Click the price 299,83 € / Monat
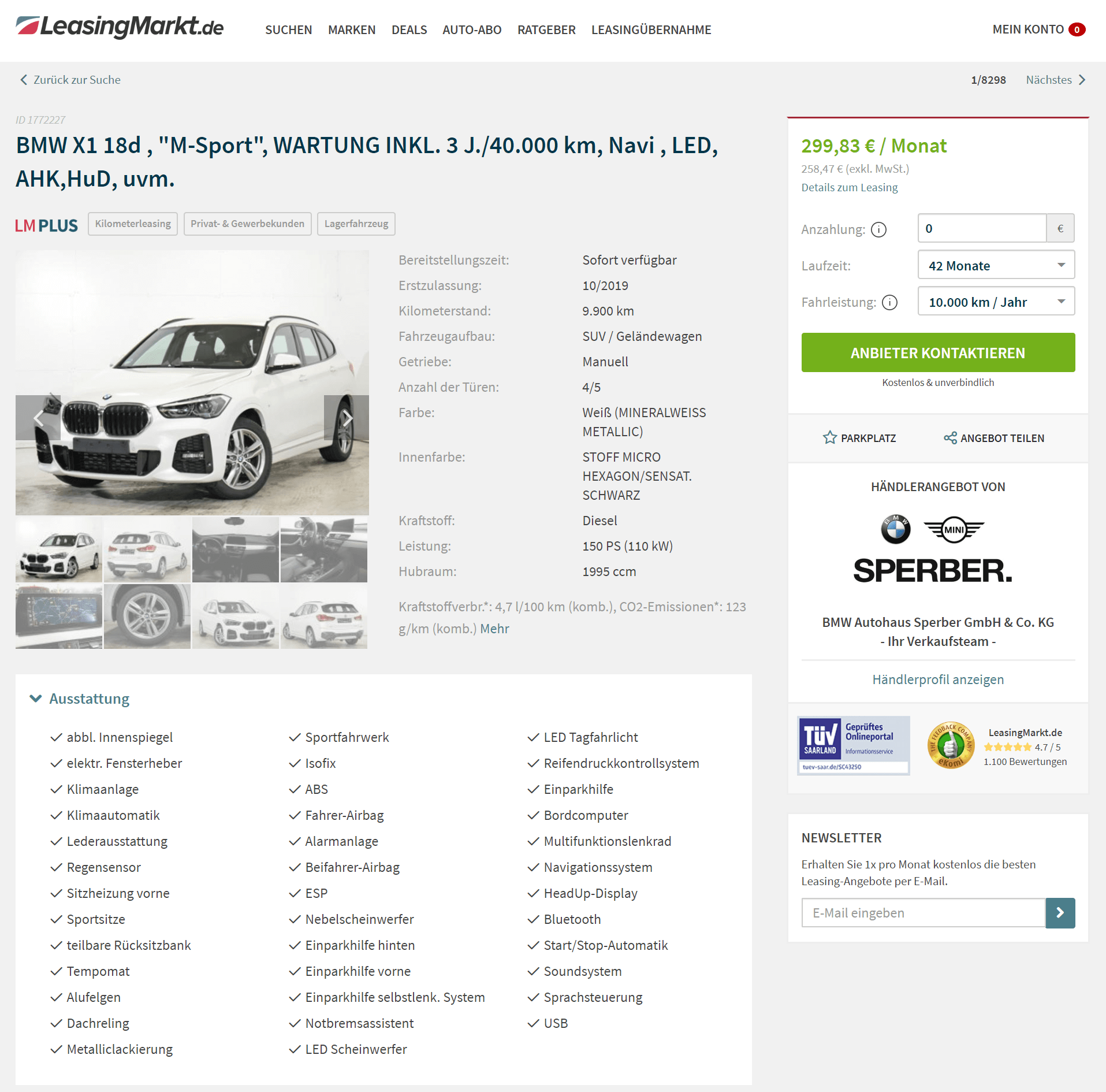The image size is (1106, 1092). [x=874, y=146]
